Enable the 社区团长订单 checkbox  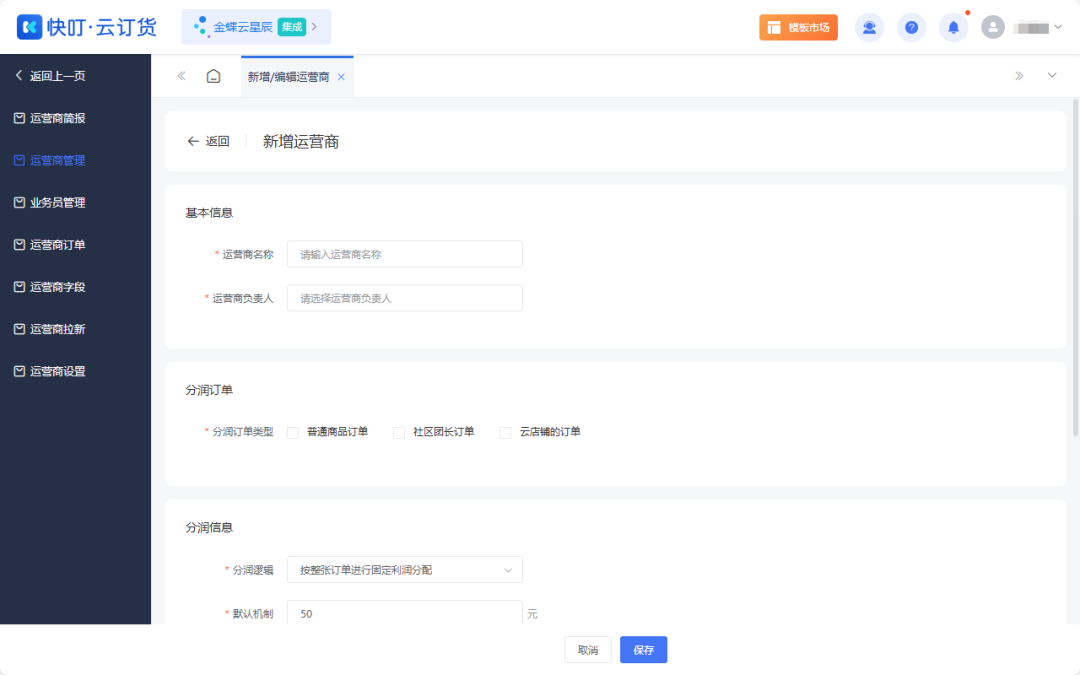(399, 432)
